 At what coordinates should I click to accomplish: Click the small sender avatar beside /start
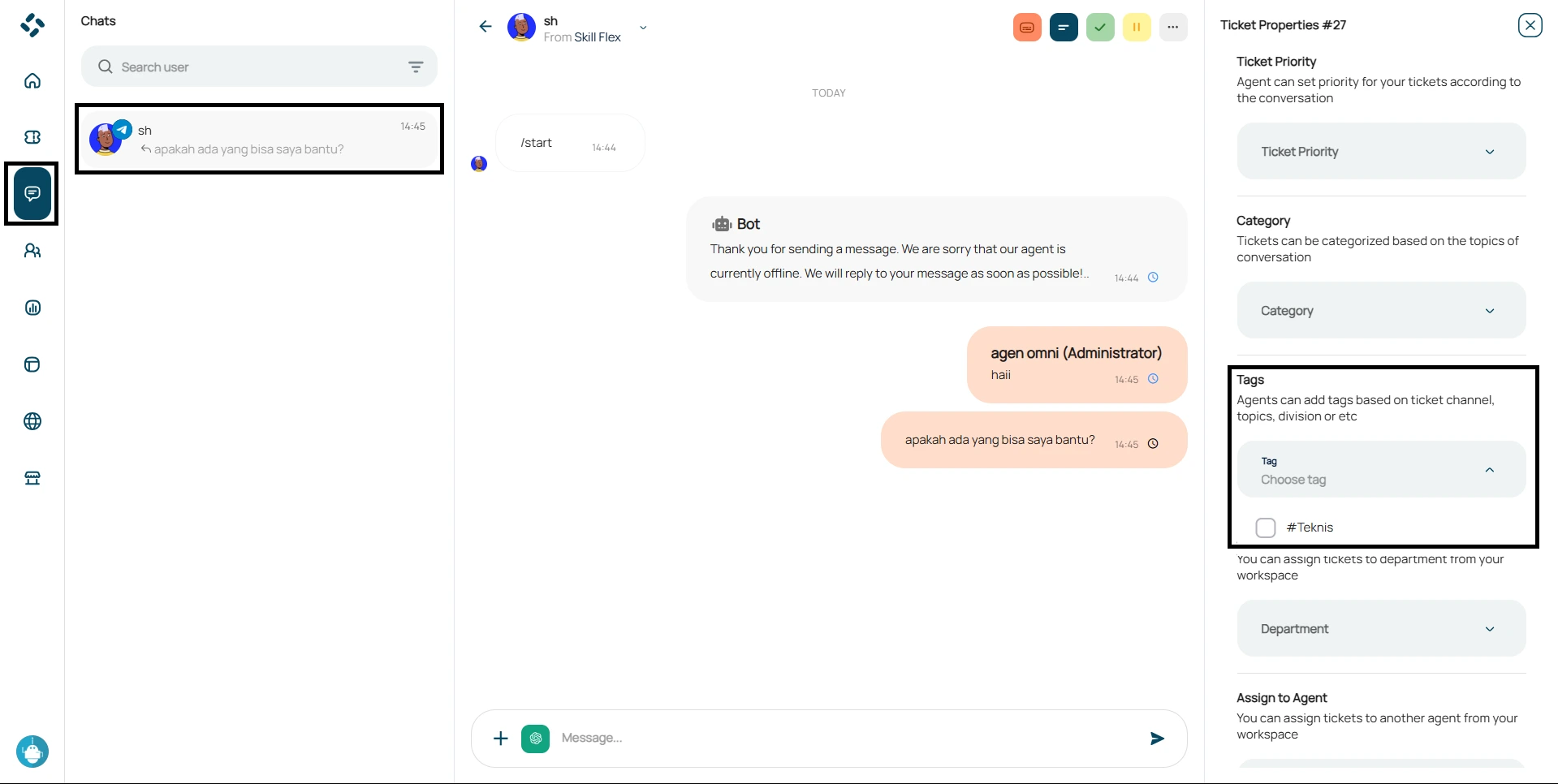click(x=479, y=164)
